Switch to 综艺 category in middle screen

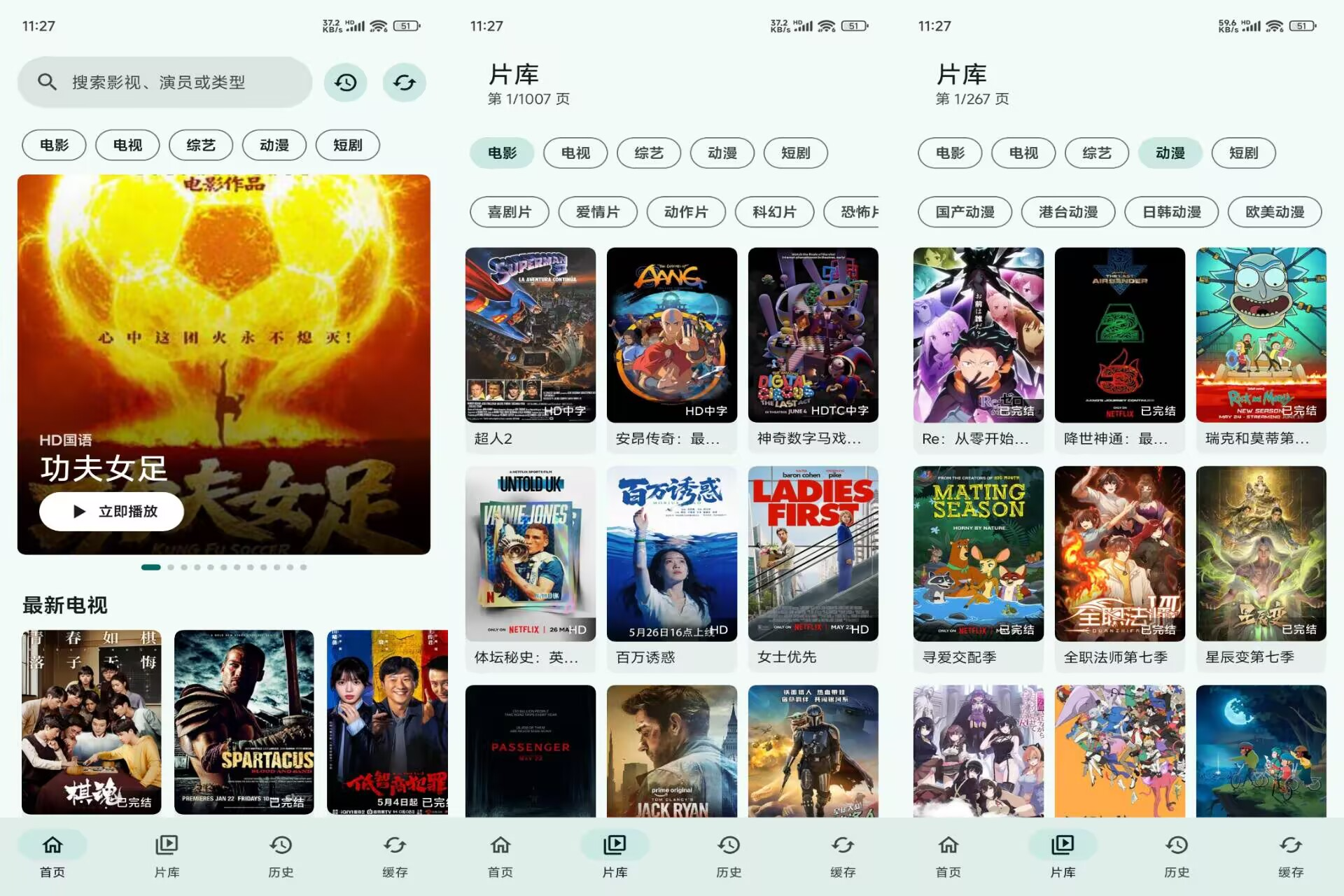648,153
